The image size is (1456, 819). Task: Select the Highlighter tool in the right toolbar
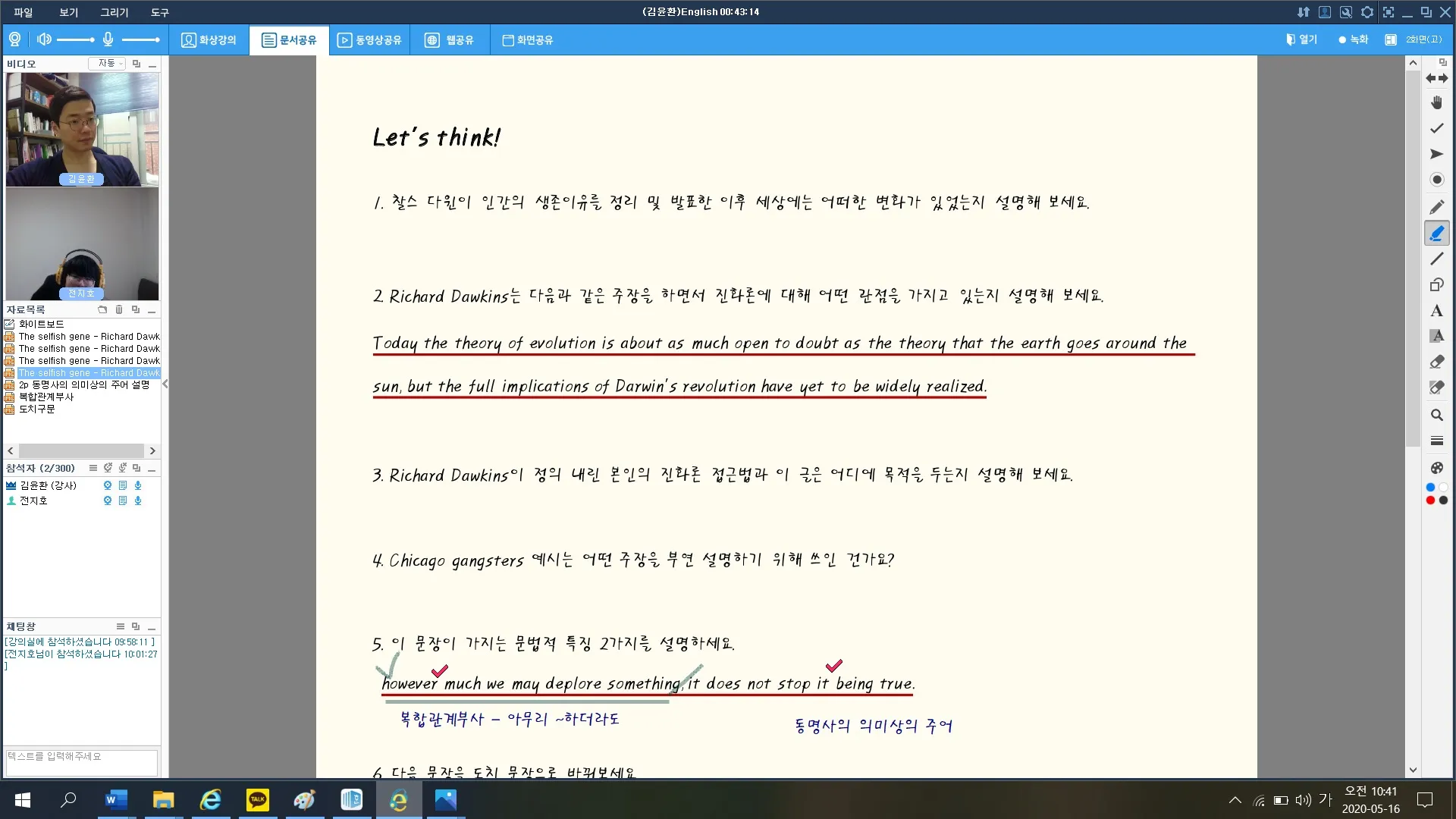(1436, 234)
